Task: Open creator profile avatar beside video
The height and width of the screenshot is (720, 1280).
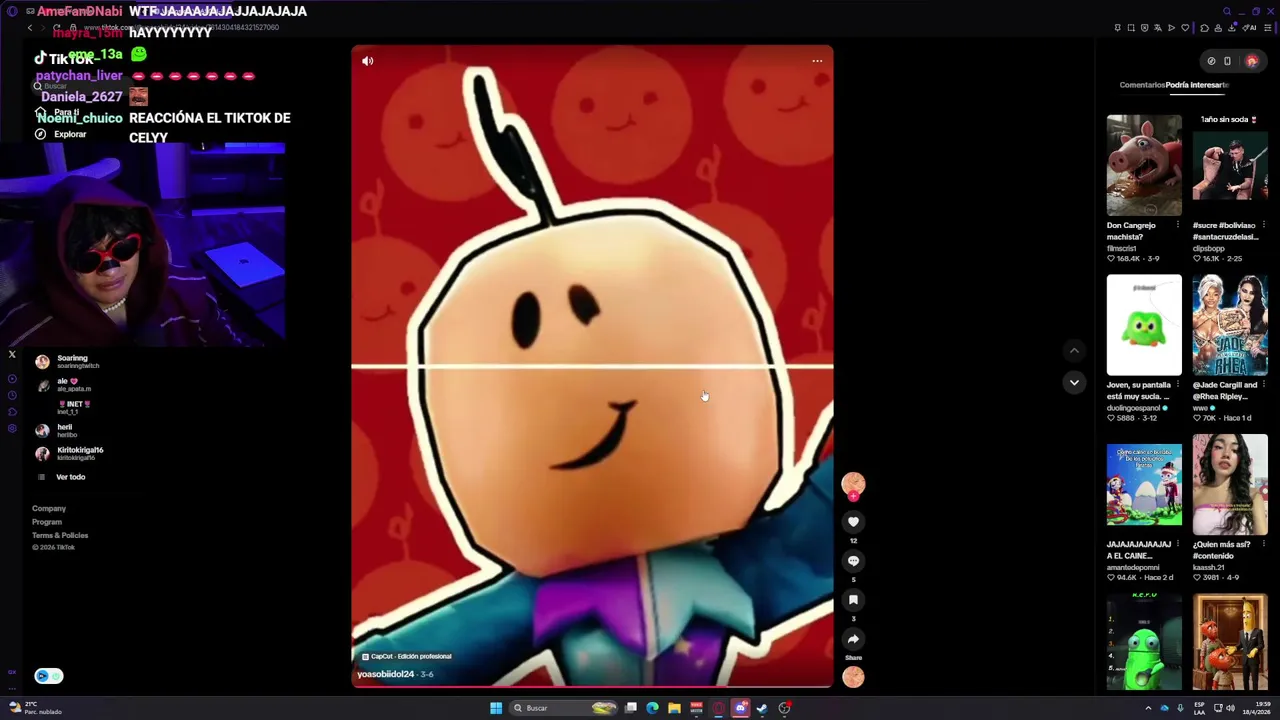Action: [853, 484]
